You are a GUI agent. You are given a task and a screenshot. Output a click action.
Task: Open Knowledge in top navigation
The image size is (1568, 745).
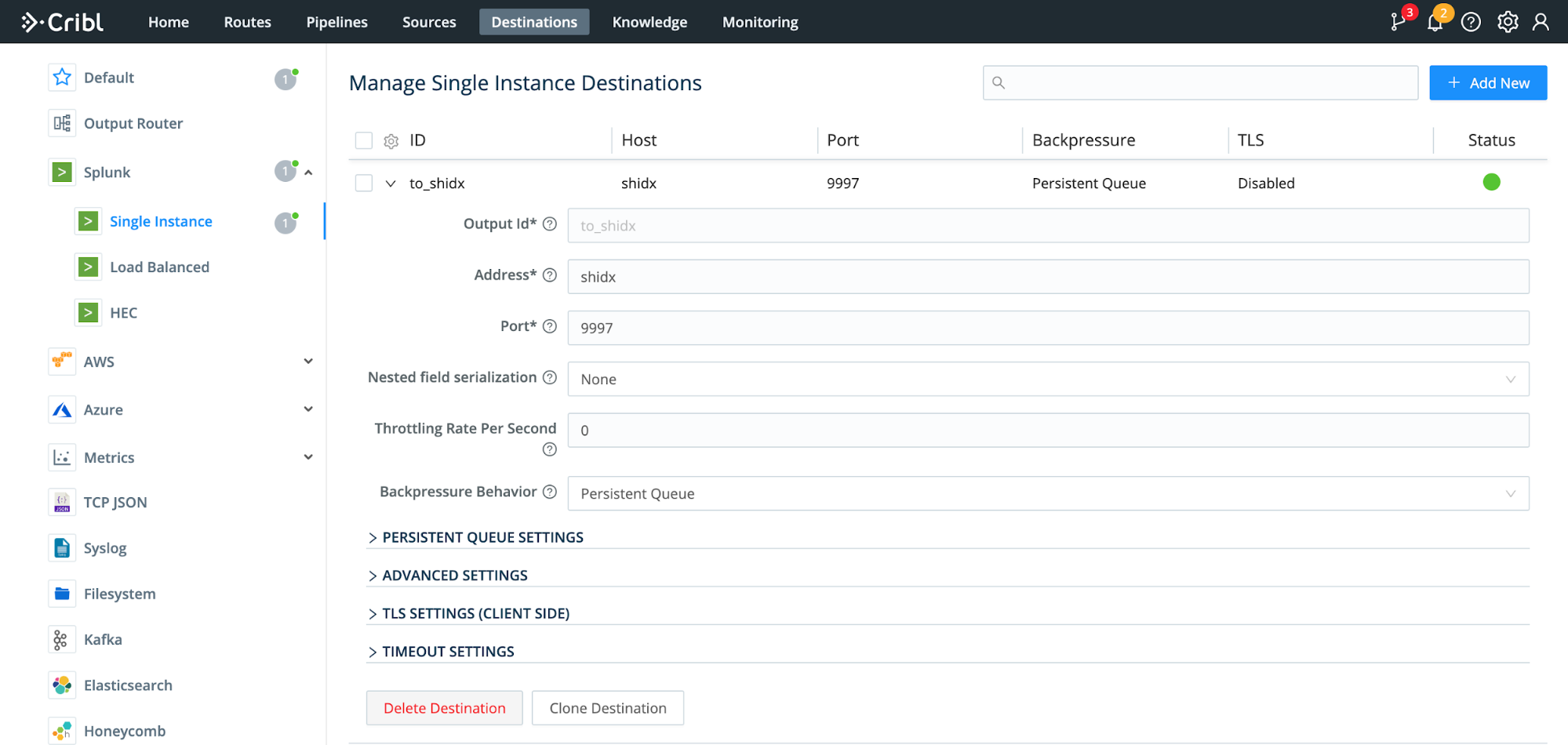point(650,22)
